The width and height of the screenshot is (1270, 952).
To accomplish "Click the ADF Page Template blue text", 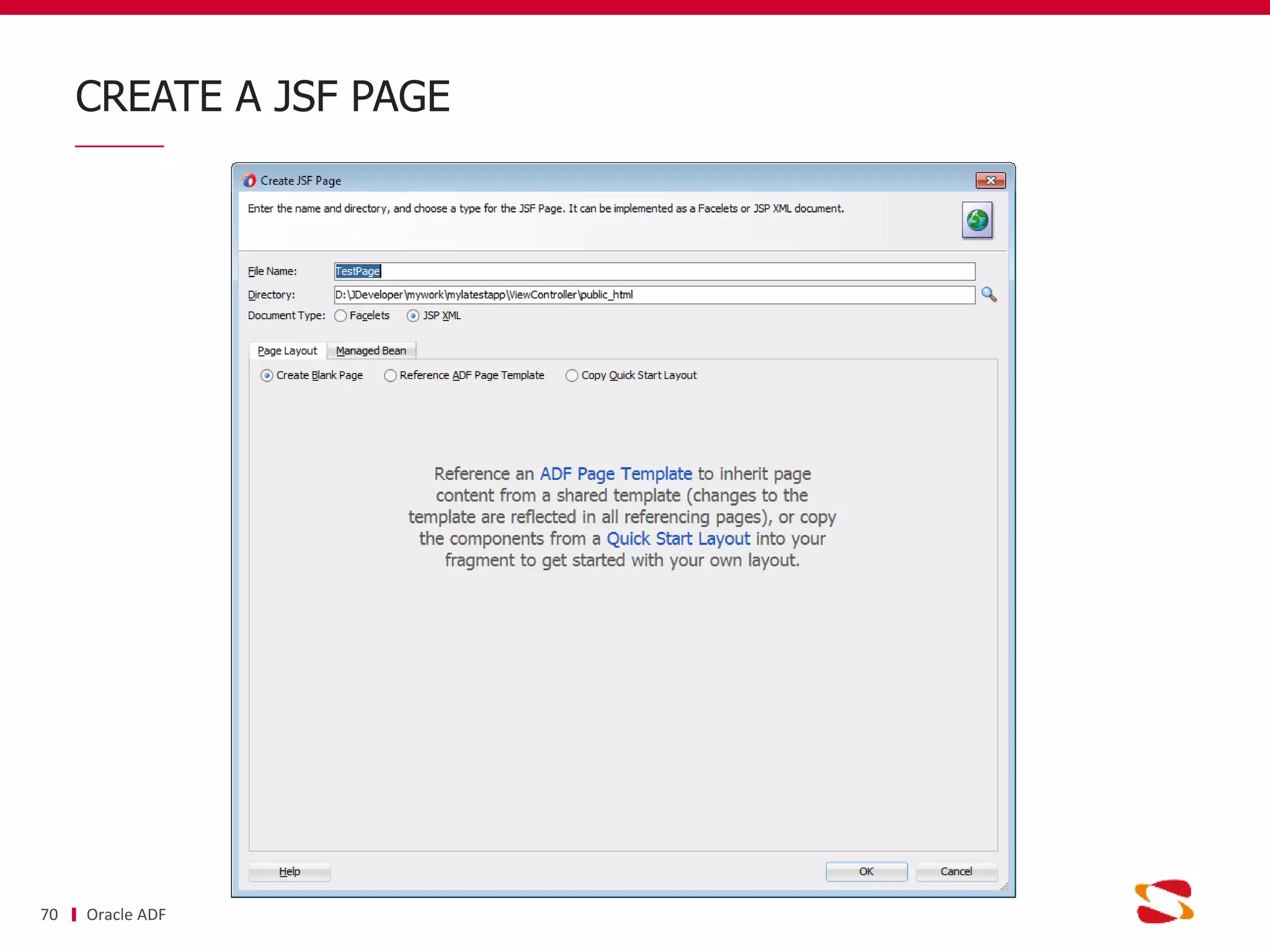I will (616, 474).
